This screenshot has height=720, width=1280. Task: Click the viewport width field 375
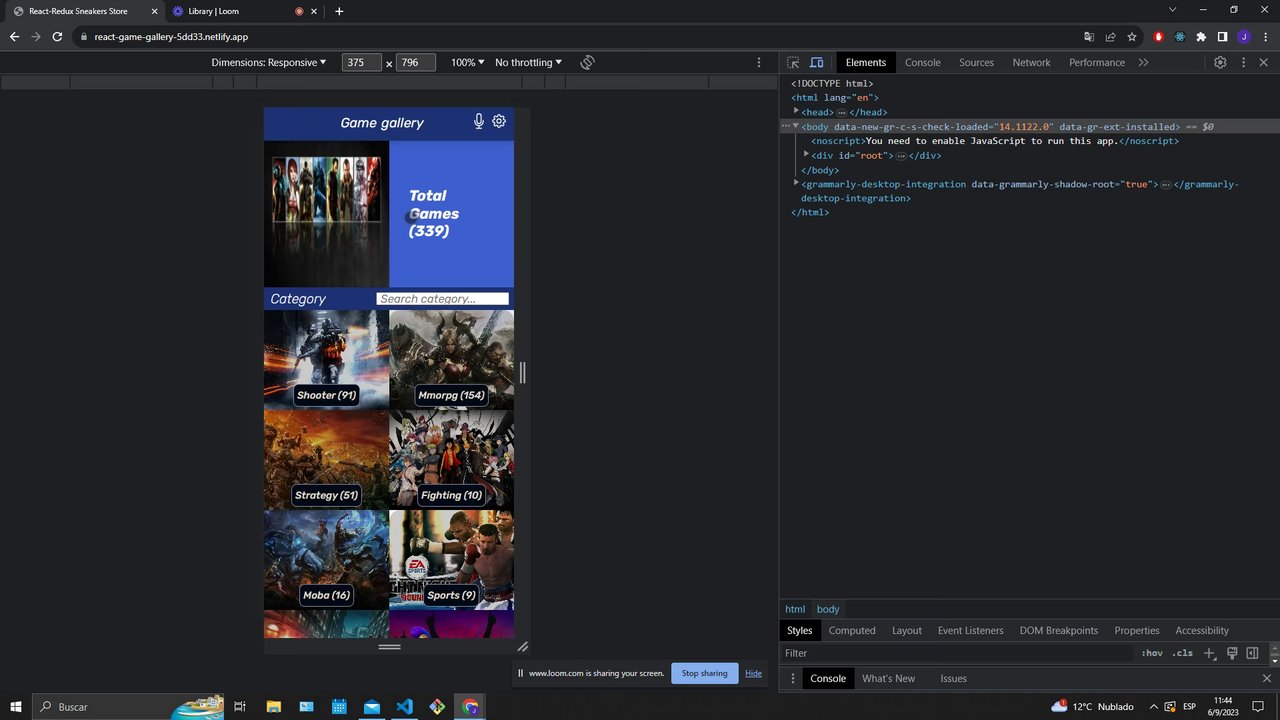point(361,62)
